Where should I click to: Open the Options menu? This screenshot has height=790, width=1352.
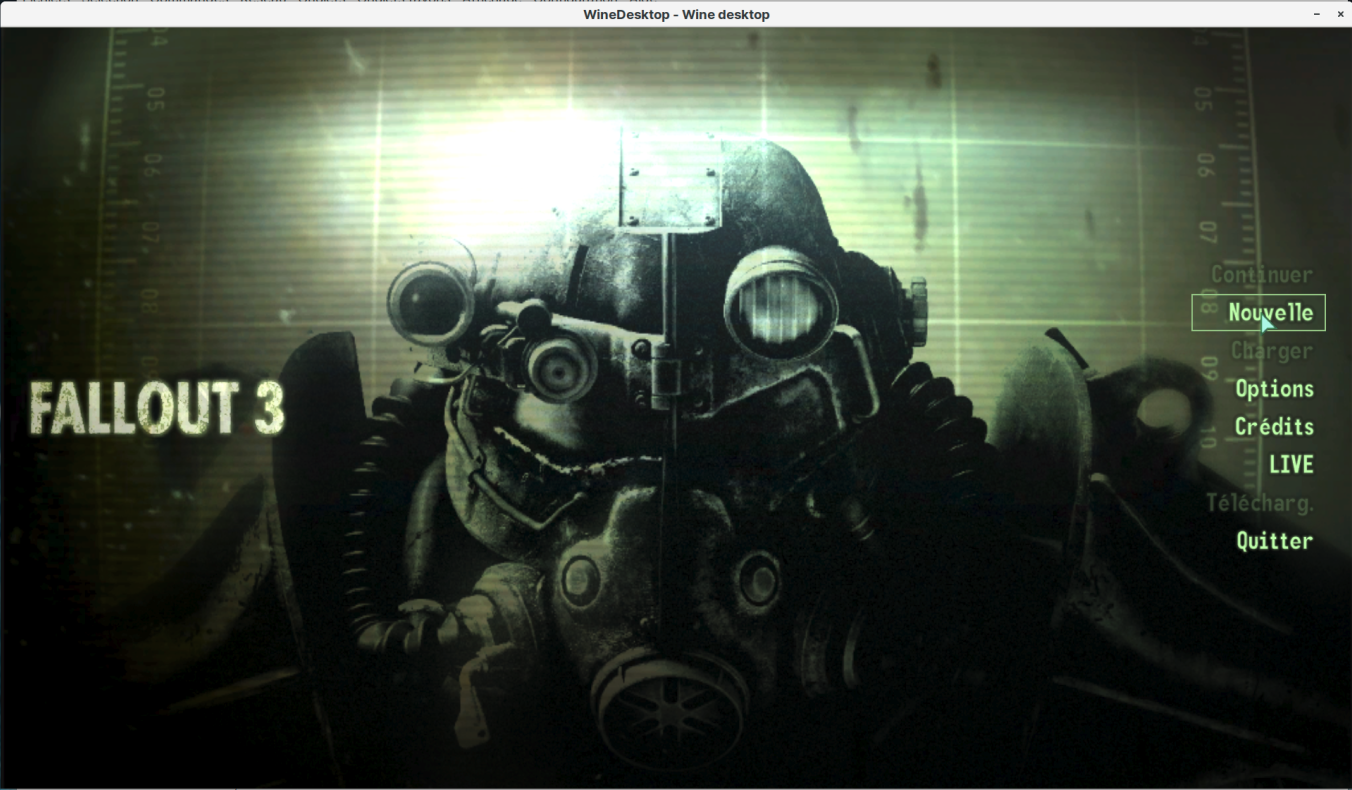(1274, 389)
